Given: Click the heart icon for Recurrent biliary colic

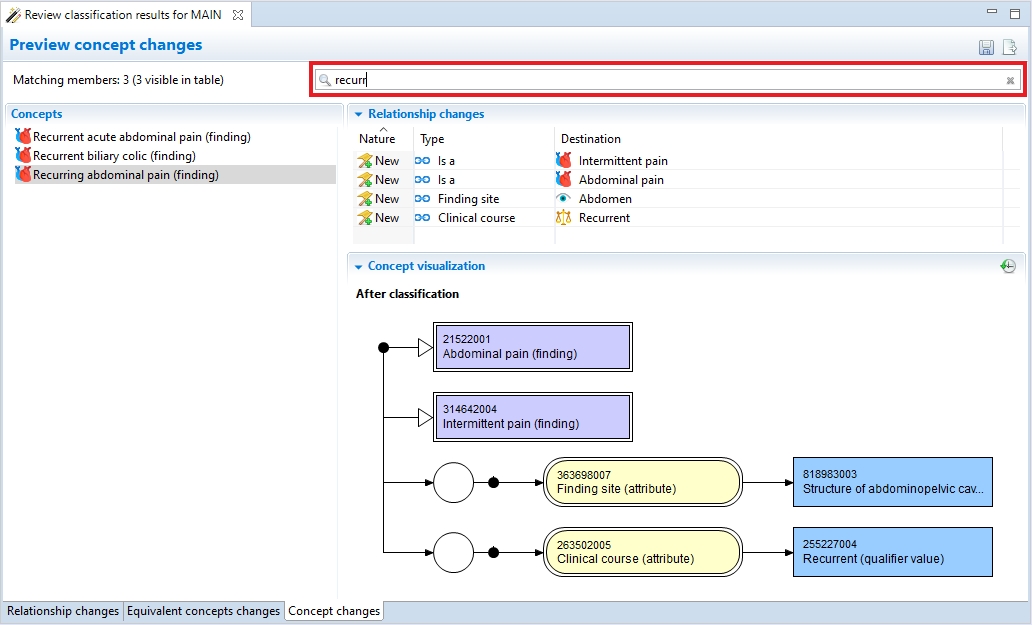Looking at the screenshot, I should coord(22,156).
